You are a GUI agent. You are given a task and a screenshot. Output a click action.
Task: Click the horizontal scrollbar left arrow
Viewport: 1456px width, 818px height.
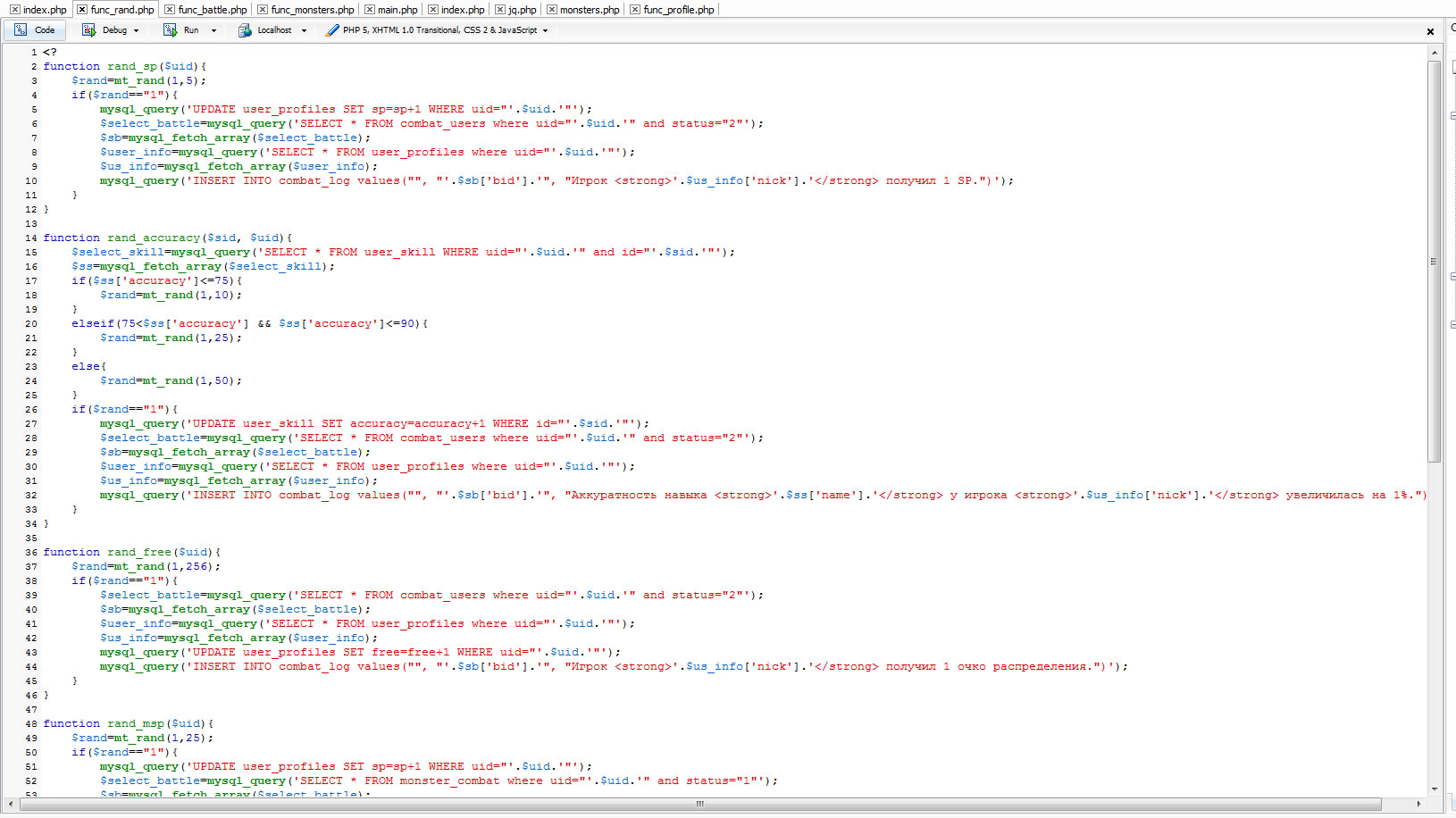11,804
